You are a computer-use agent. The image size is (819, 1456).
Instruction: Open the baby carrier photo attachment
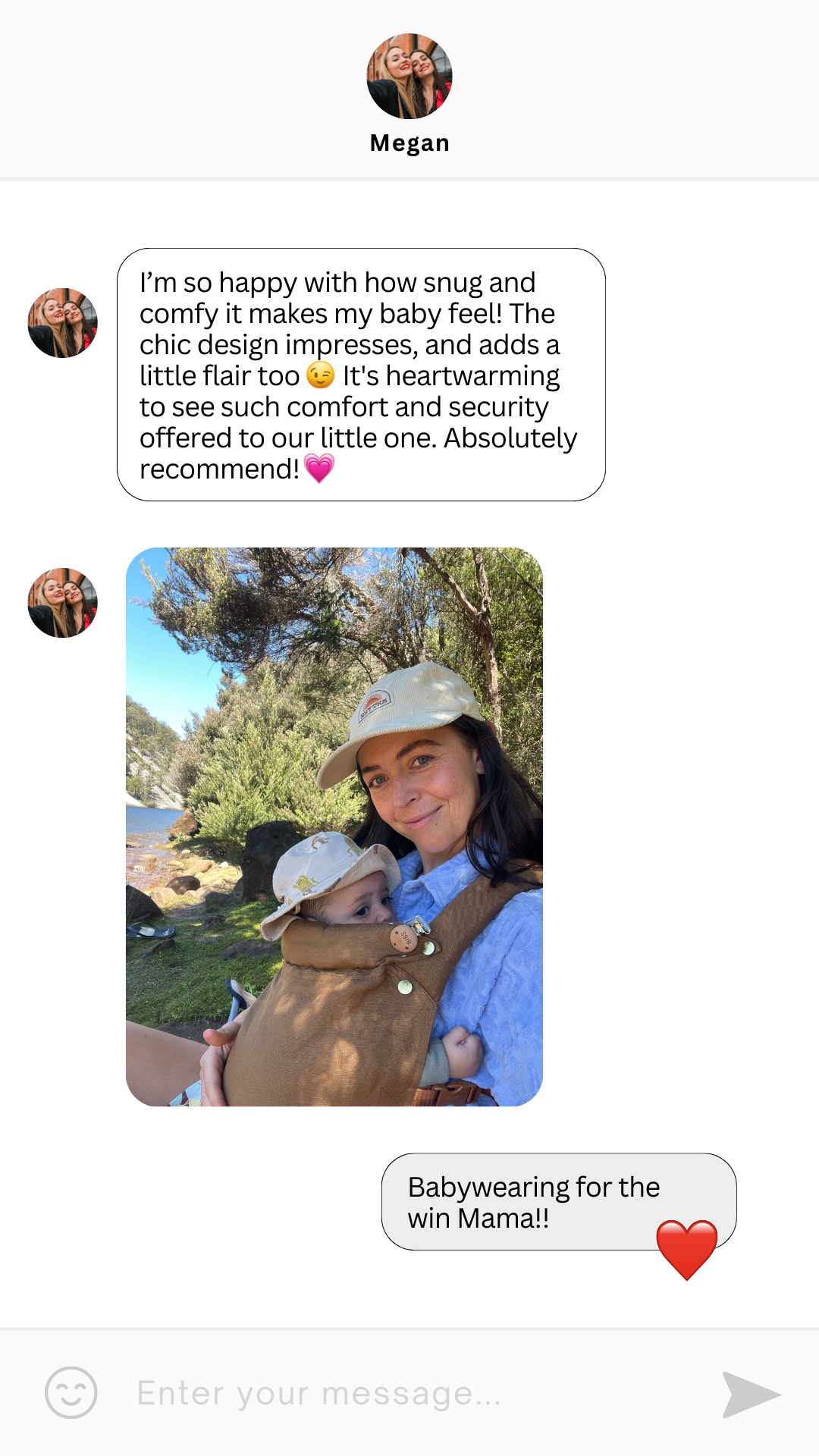[334, 827]
